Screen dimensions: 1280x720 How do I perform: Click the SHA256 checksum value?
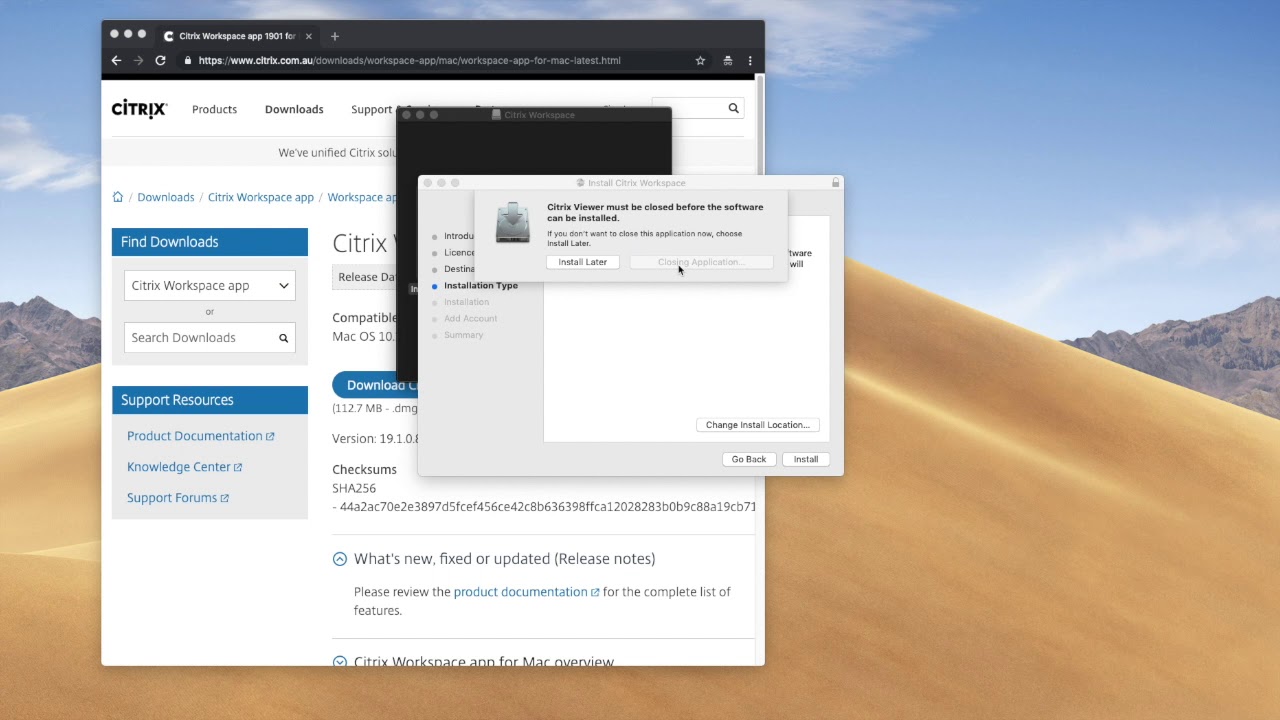548,507
